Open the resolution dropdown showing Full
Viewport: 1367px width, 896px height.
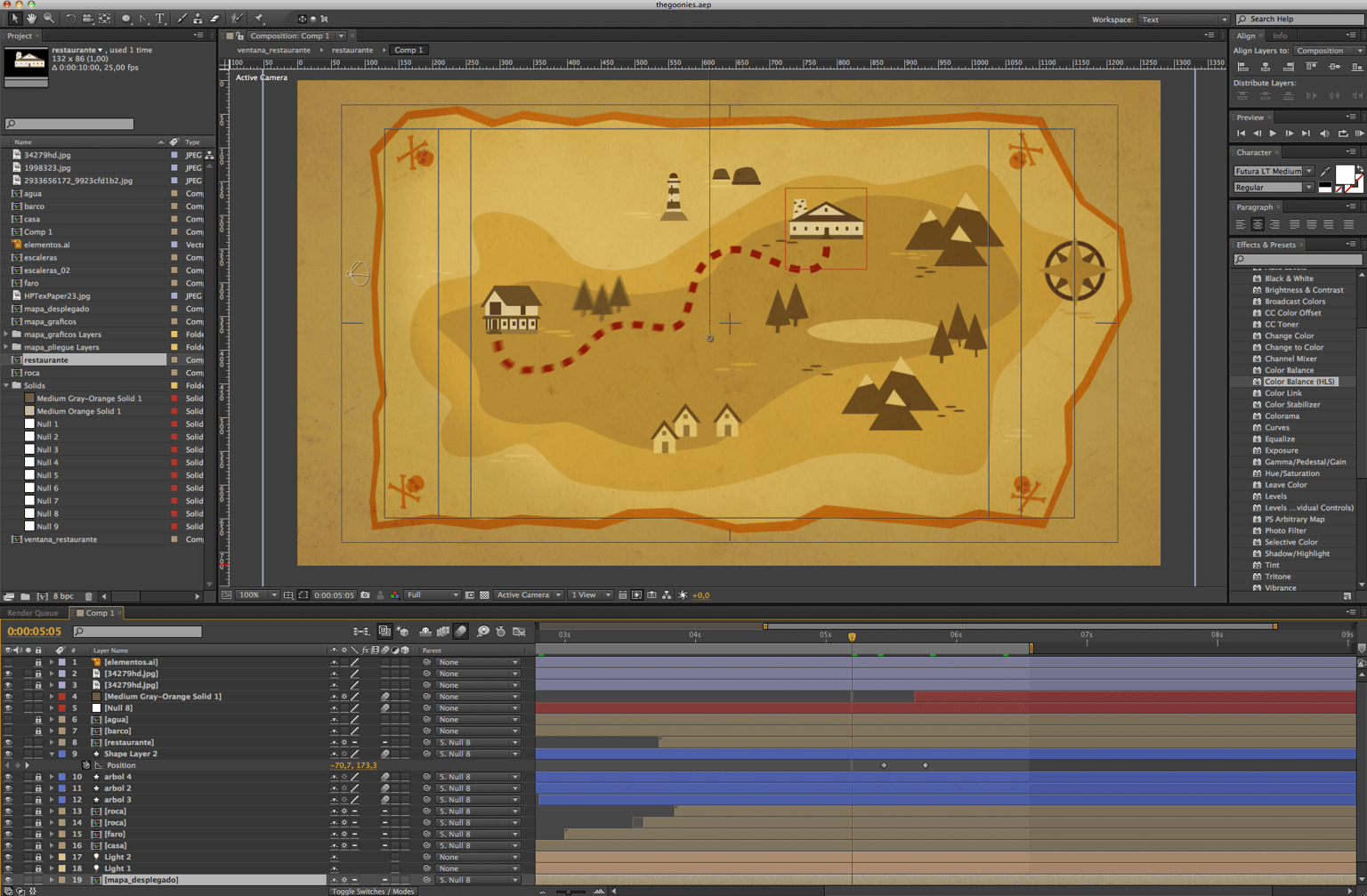pos(433,595)
